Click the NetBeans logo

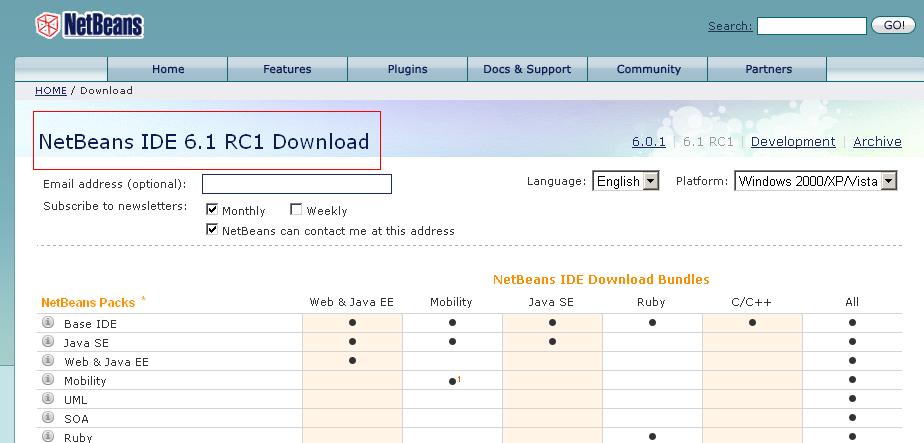coord(90,25)
